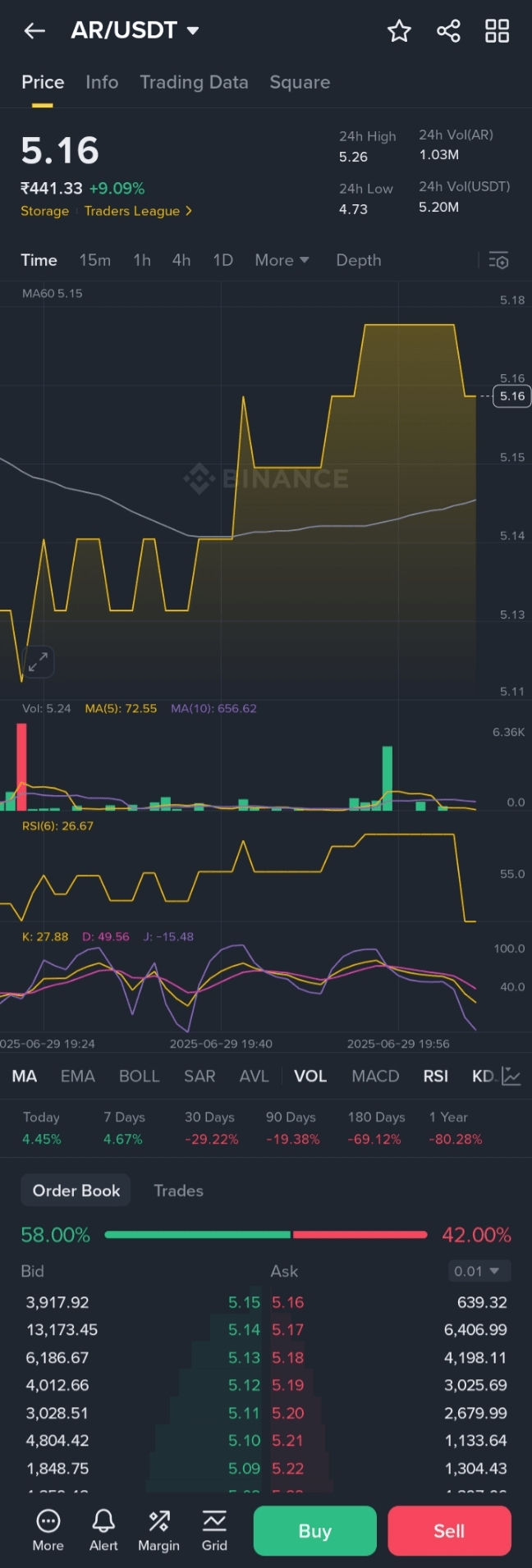
Task: Click ask amount 3,025.69
Action: pos(475,1385)
